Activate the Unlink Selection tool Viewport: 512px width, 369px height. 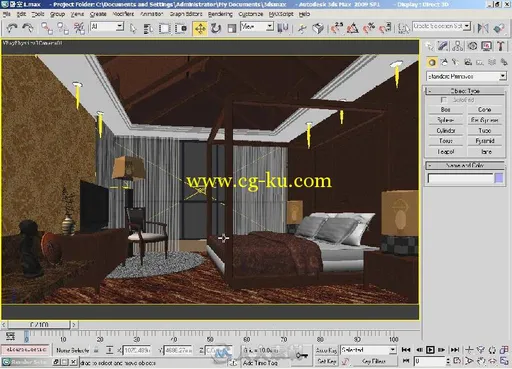tap(63, 28)
